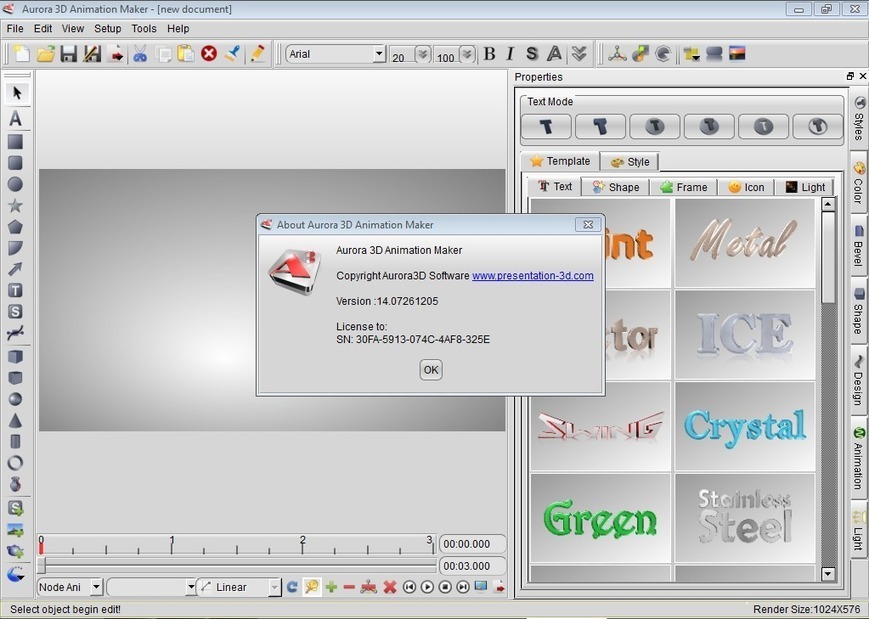Image resolution: width=869 pixels, height=619 pixels.
Task: Click the key search icon in the timeline bar
Action: (x=312, y=587)
